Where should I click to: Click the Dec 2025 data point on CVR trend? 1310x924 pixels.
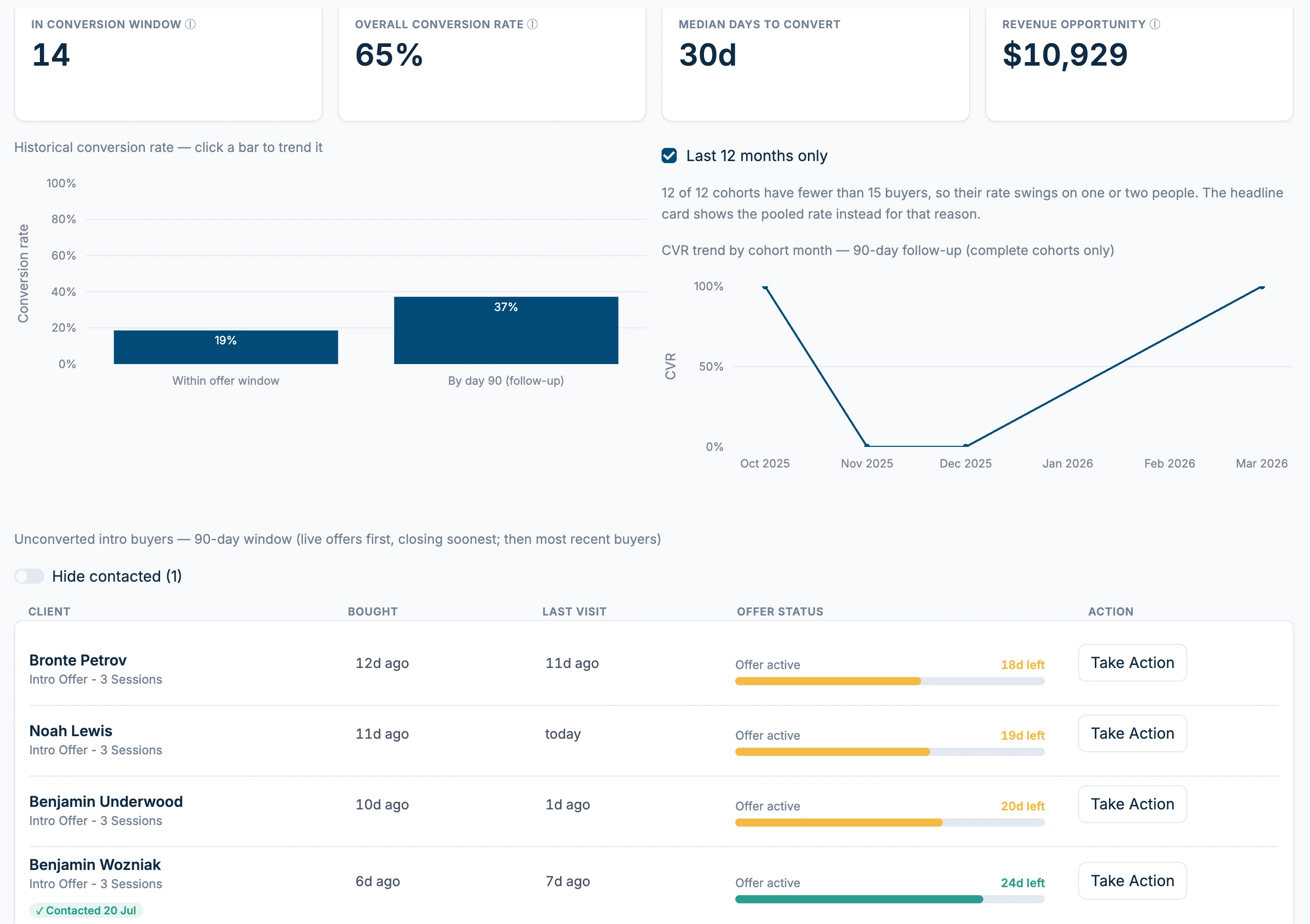[x=966, y=445]
